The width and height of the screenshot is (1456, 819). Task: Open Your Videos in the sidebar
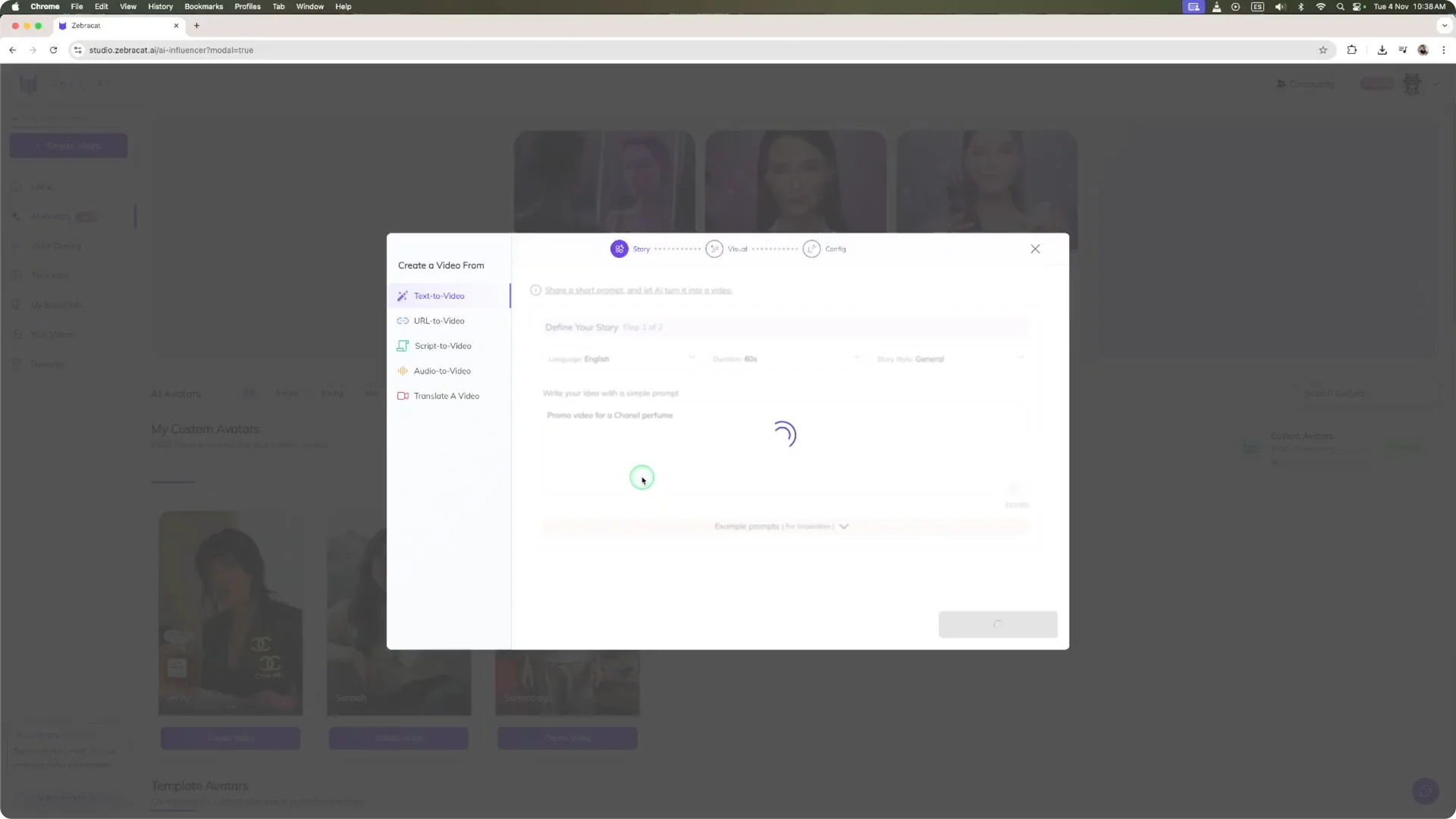coord(52,334)
